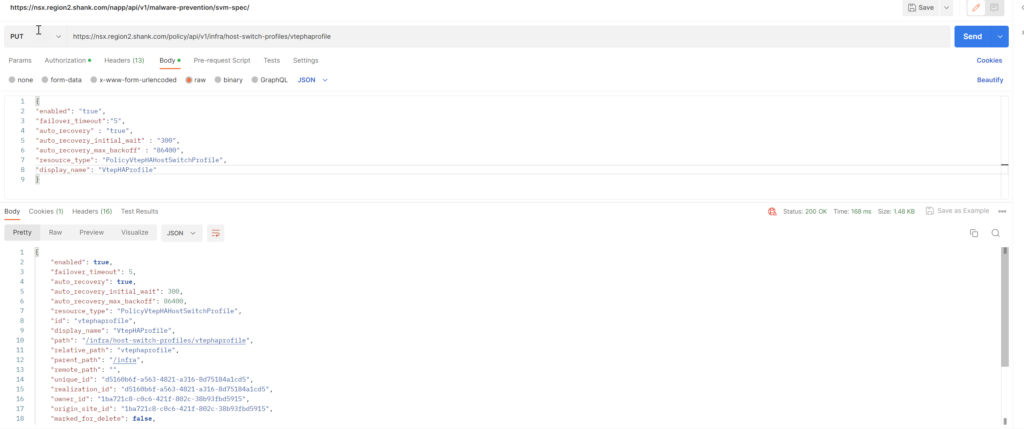Choose the GraphQL body radio button
The image size is (1024, 429).
(255, 79)
